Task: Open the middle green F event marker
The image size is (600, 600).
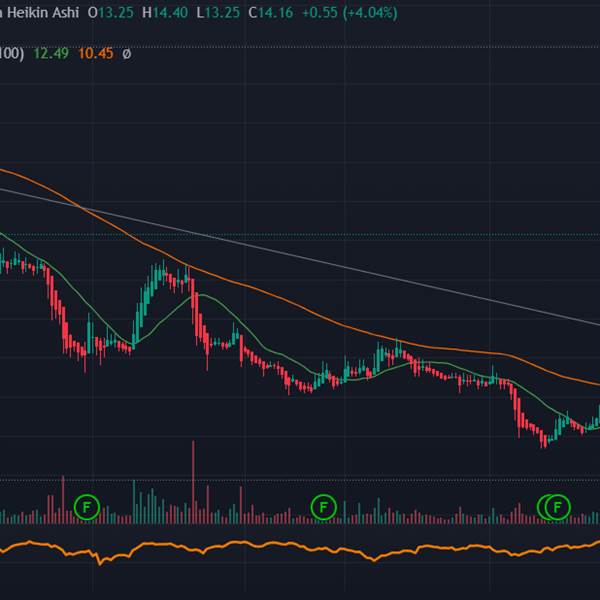Action: coord(323,507)
